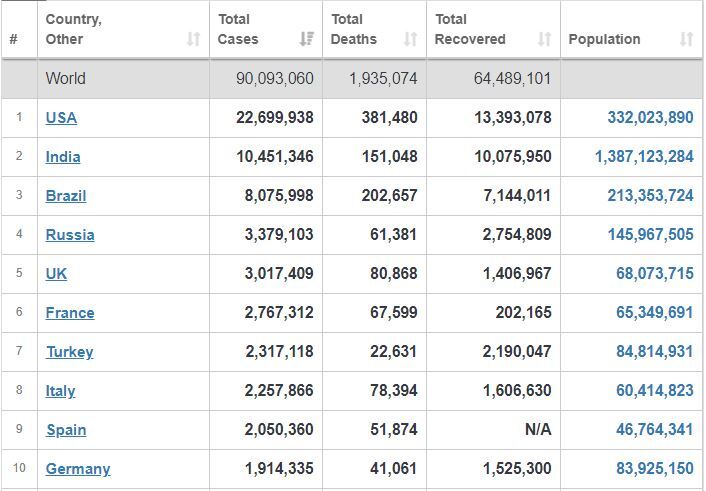Viewport: 706px width, 491px height.
Task: Open the Russia country link
Action: pos(70,235)
